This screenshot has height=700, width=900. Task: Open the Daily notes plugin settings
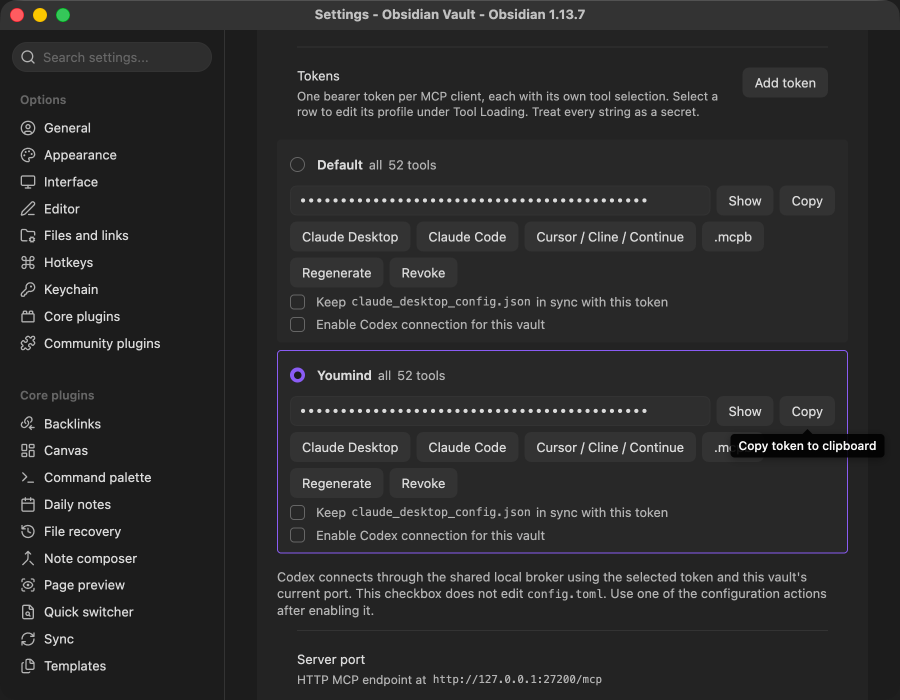click(x=77, y=504)
